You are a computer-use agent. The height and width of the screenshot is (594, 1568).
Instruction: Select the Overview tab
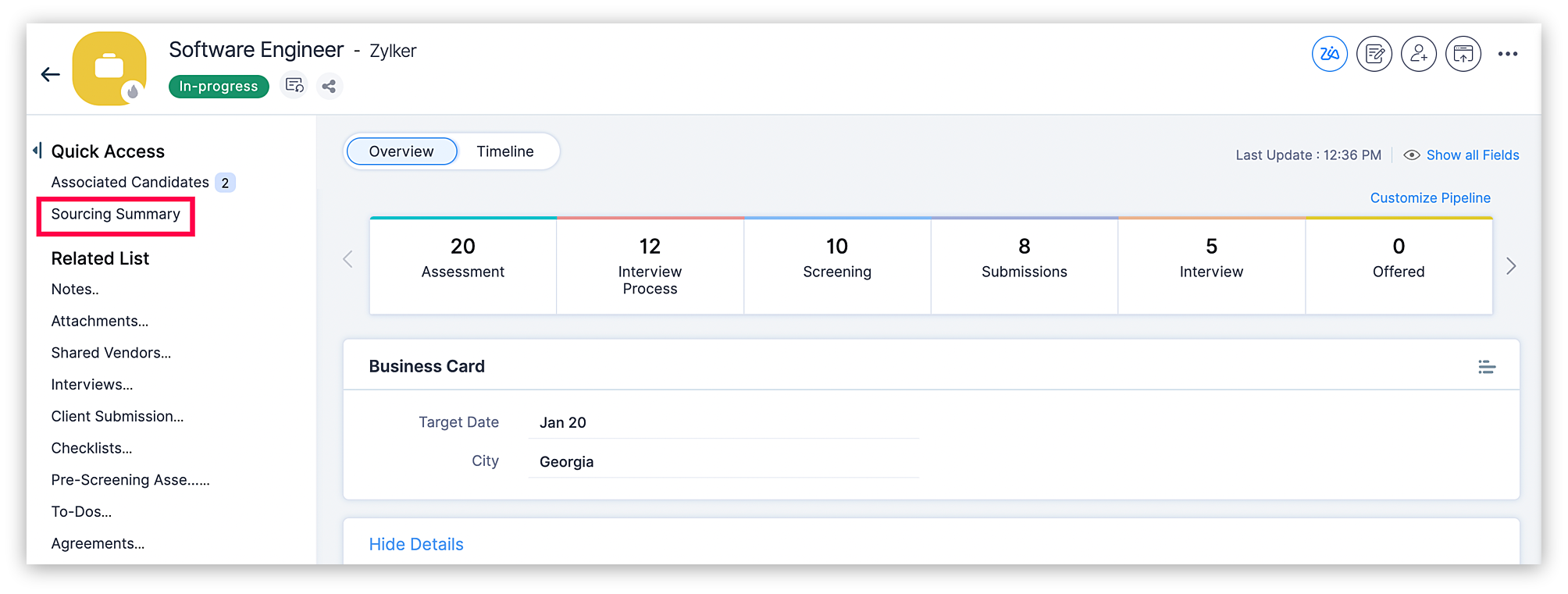401,151
